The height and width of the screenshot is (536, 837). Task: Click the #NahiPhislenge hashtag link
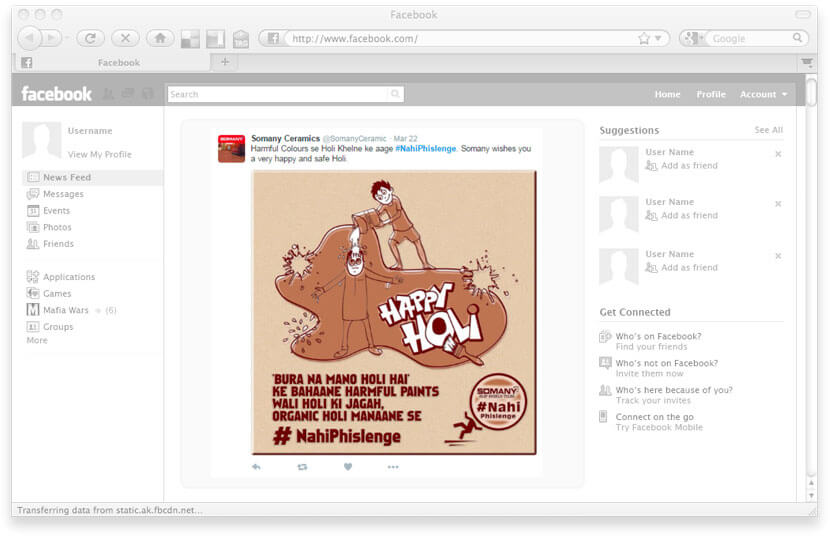click(x=425, y=148)
